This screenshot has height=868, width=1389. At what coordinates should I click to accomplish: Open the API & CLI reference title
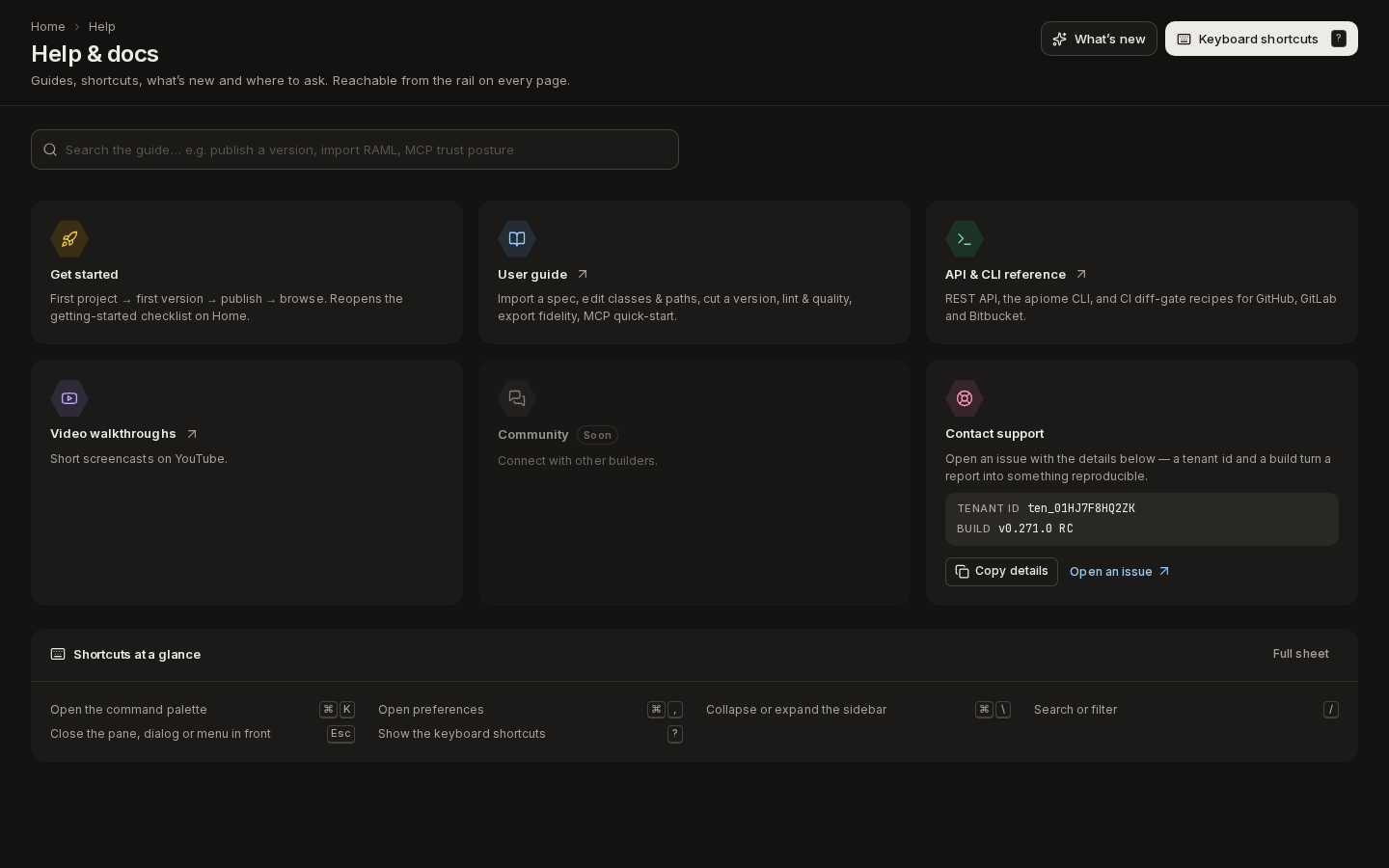click(x=1005, y=275)
